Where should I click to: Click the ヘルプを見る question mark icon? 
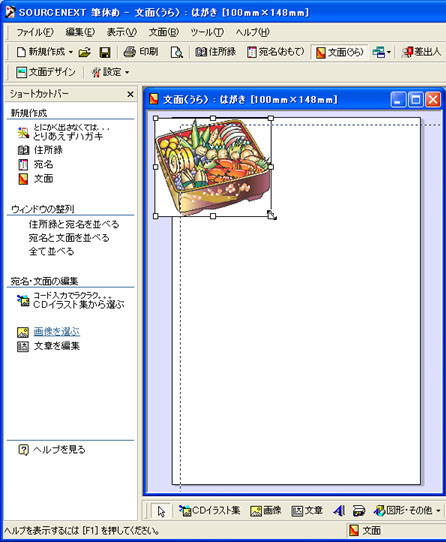[x=23, y=450]
